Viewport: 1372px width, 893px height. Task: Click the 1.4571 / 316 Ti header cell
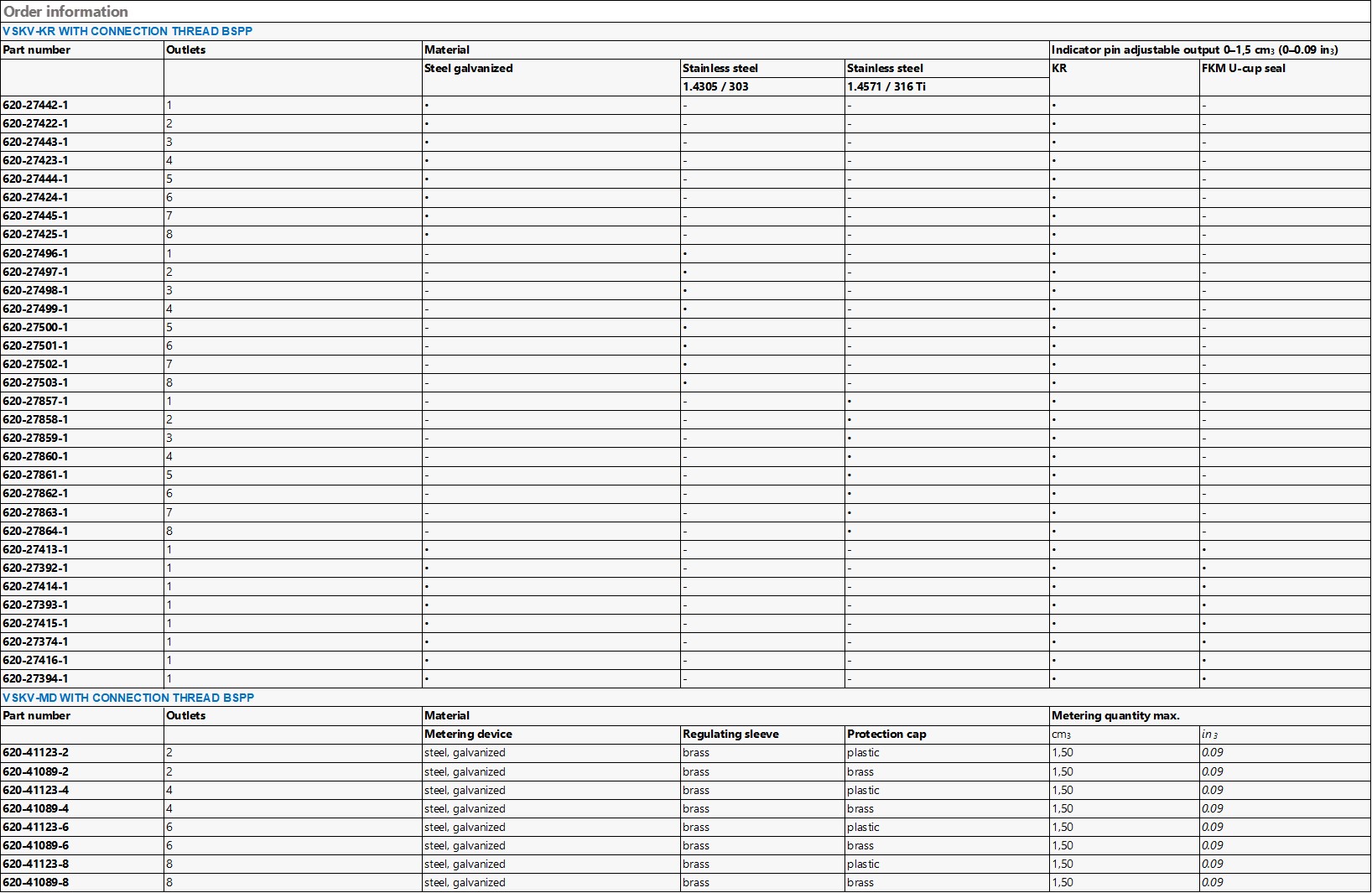(x=886, y=86)
